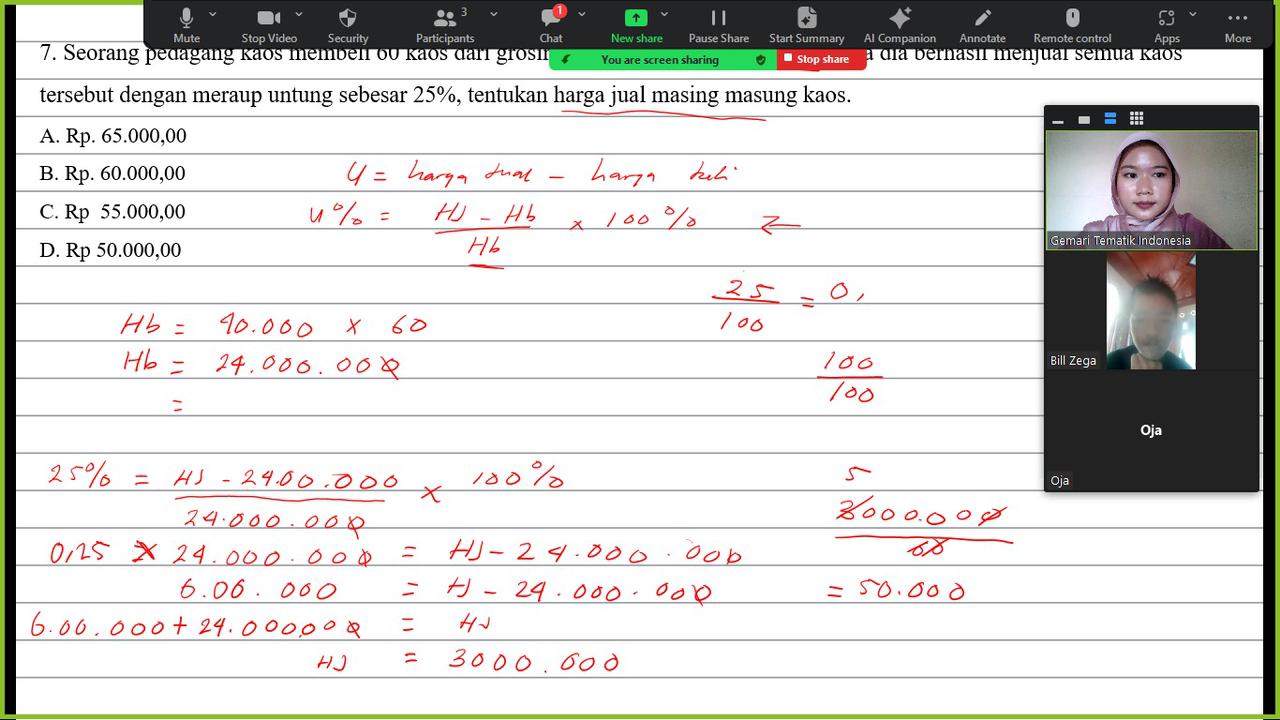Open the Annotate pencil tool

click(982, 18)
